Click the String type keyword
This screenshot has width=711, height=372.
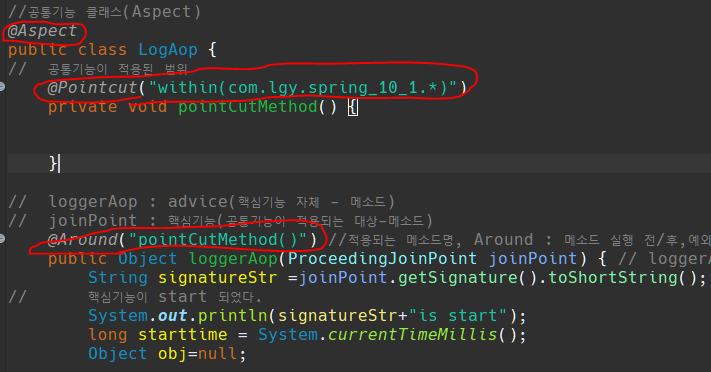[x=118, y=278]
